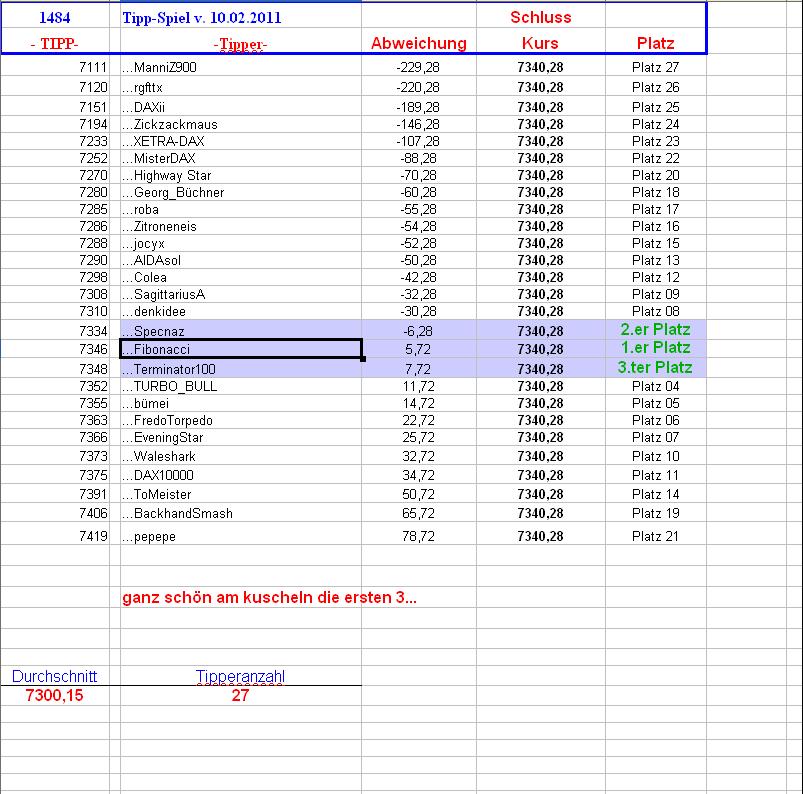
Task: Click the '...bümei' cell
Action: pyautogui.click(x=241, y=403)
